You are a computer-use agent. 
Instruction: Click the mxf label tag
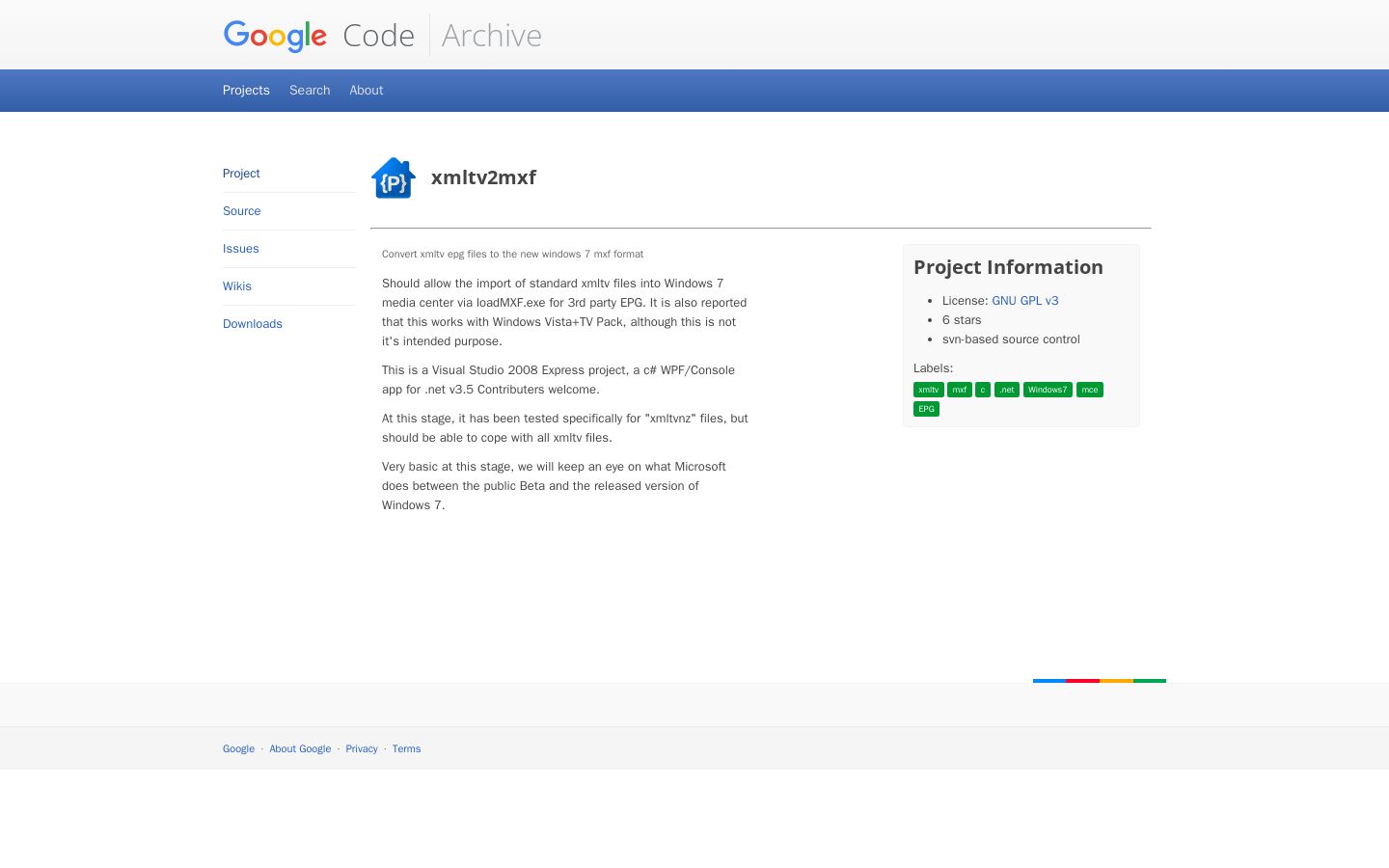[960, 390]
